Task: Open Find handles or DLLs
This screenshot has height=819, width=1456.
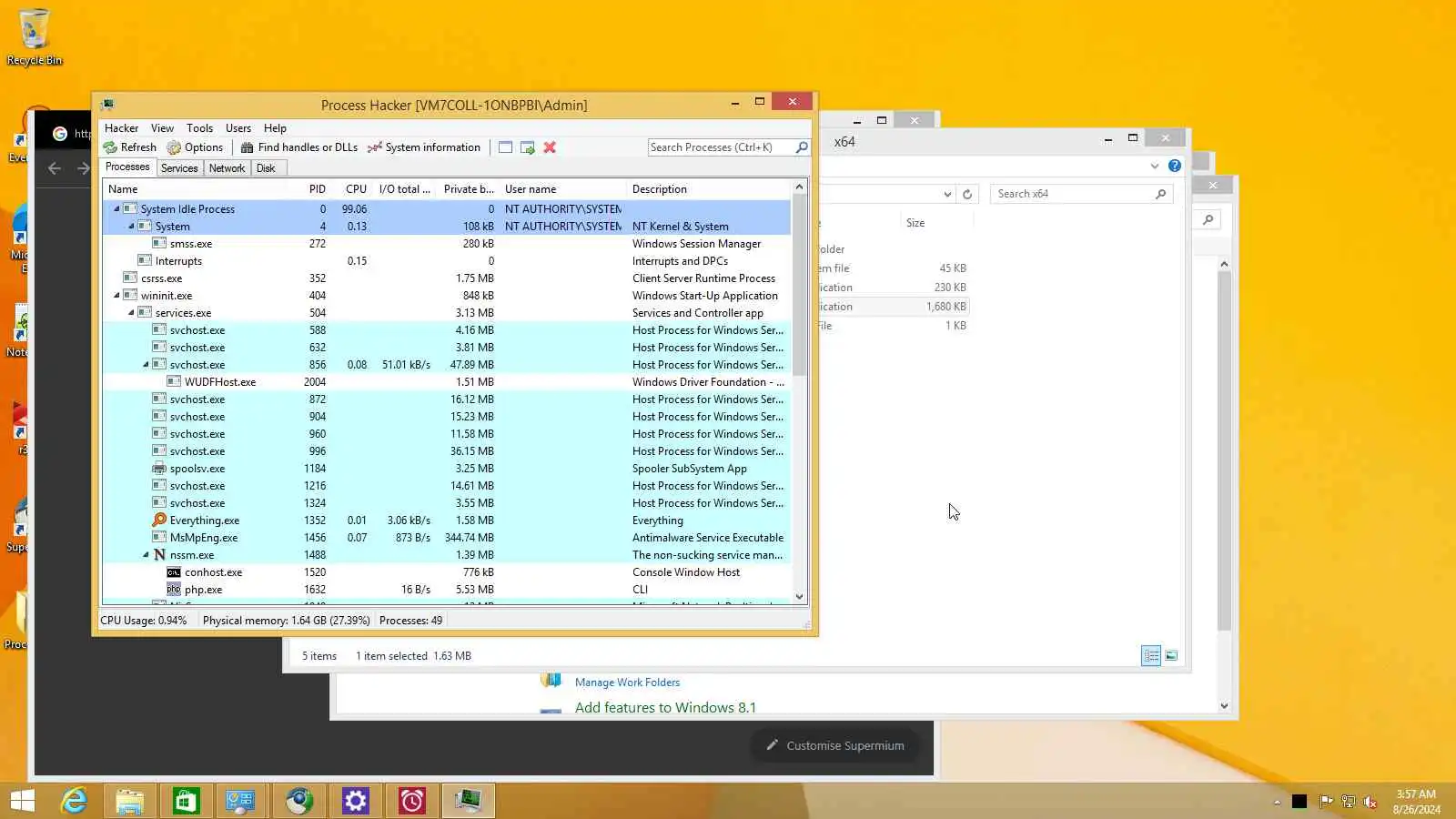Action: [298, 147]
